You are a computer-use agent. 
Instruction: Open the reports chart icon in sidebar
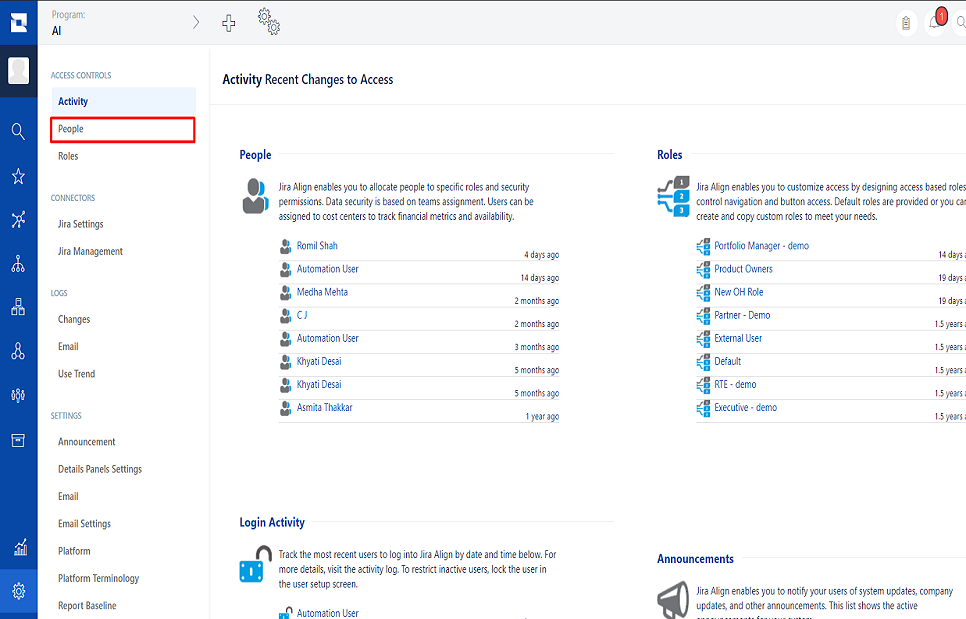click(18, 547)
